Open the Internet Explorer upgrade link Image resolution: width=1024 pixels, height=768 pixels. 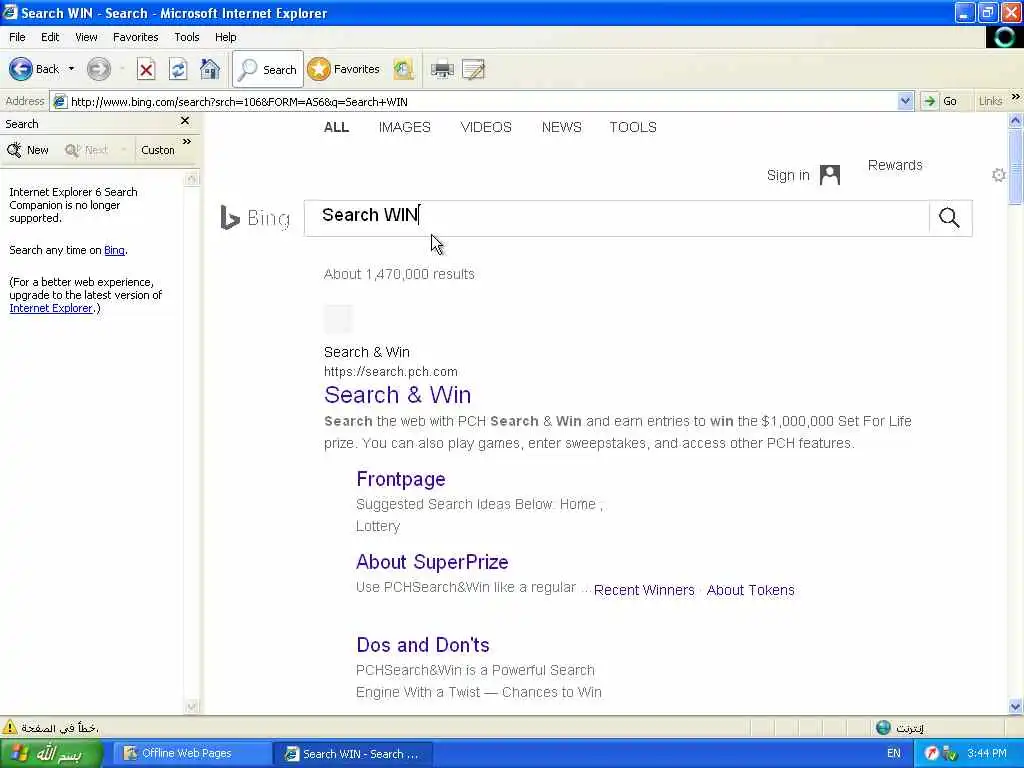coord(51,308)
